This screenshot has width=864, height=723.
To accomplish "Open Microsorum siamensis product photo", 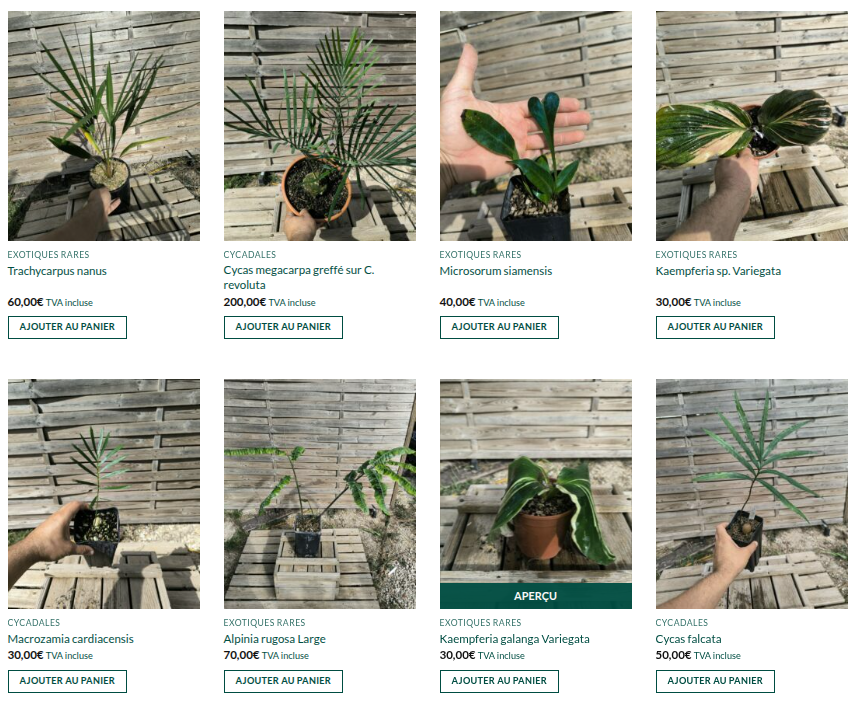I will click(536, 126).
